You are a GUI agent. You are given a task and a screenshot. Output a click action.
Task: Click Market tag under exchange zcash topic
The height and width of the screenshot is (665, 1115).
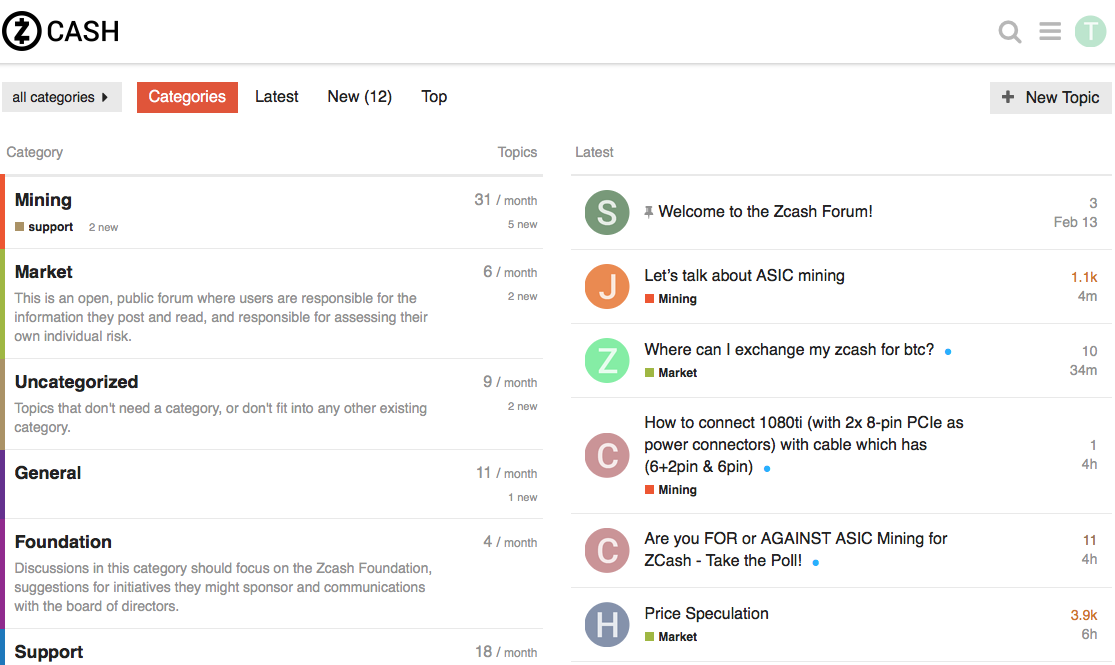(x=671, y=373)
